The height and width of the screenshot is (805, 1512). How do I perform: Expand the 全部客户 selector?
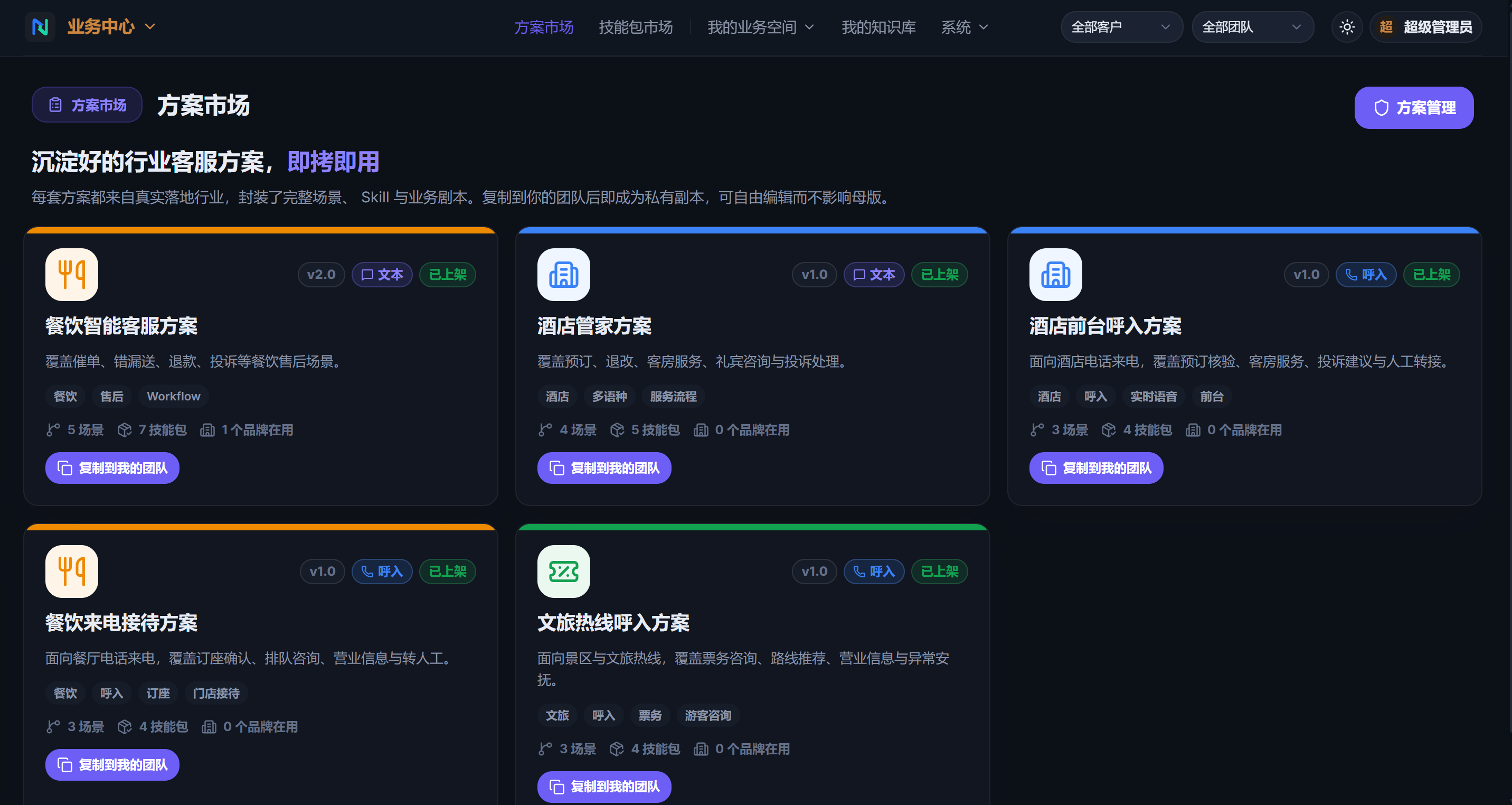pos(1121,27)
